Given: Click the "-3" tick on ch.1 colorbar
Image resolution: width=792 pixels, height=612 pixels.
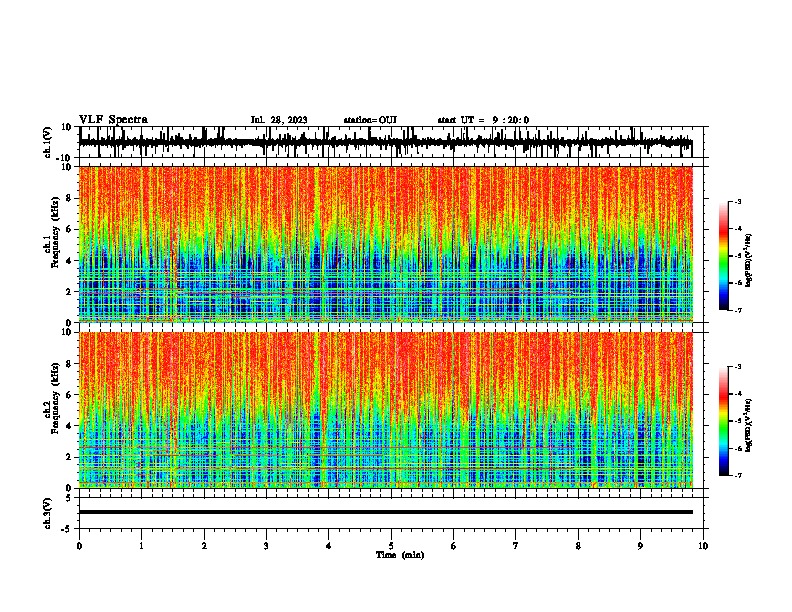Looking at the screenshot, I should click(x=738, y=201).
